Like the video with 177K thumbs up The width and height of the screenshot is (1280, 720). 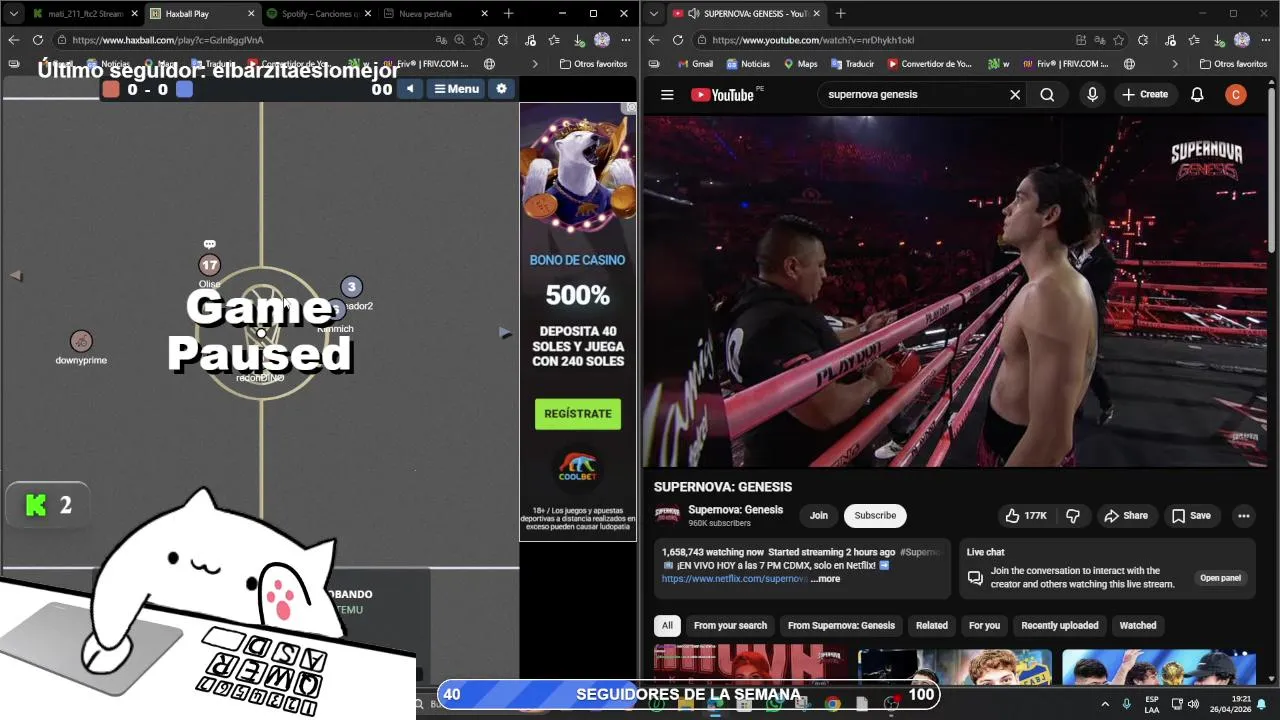tap(1026, 516)
